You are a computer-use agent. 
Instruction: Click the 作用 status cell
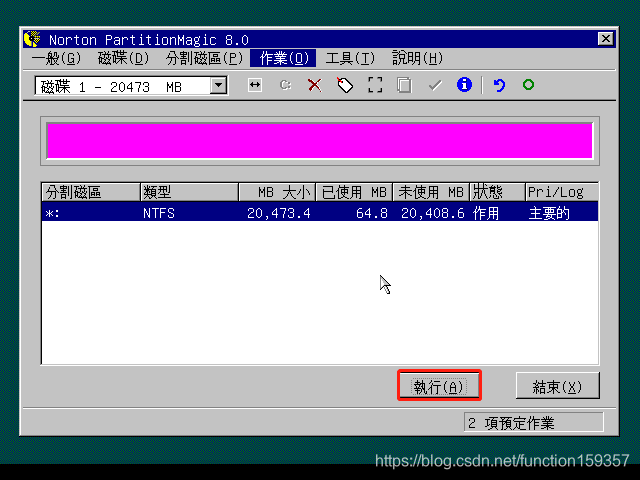486,213
